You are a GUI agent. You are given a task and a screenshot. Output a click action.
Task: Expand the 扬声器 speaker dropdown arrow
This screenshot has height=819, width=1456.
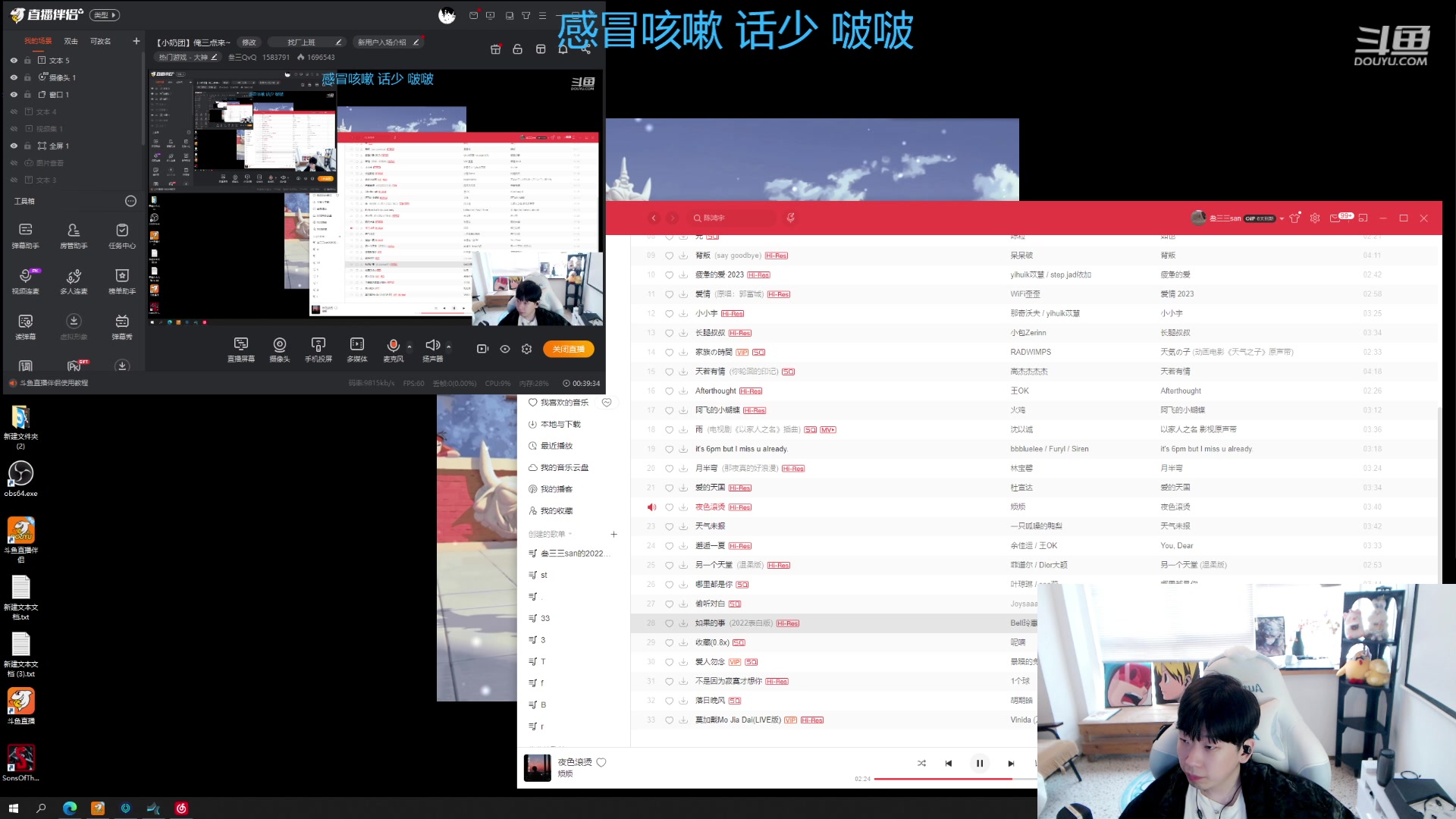[x=448, y=347]
